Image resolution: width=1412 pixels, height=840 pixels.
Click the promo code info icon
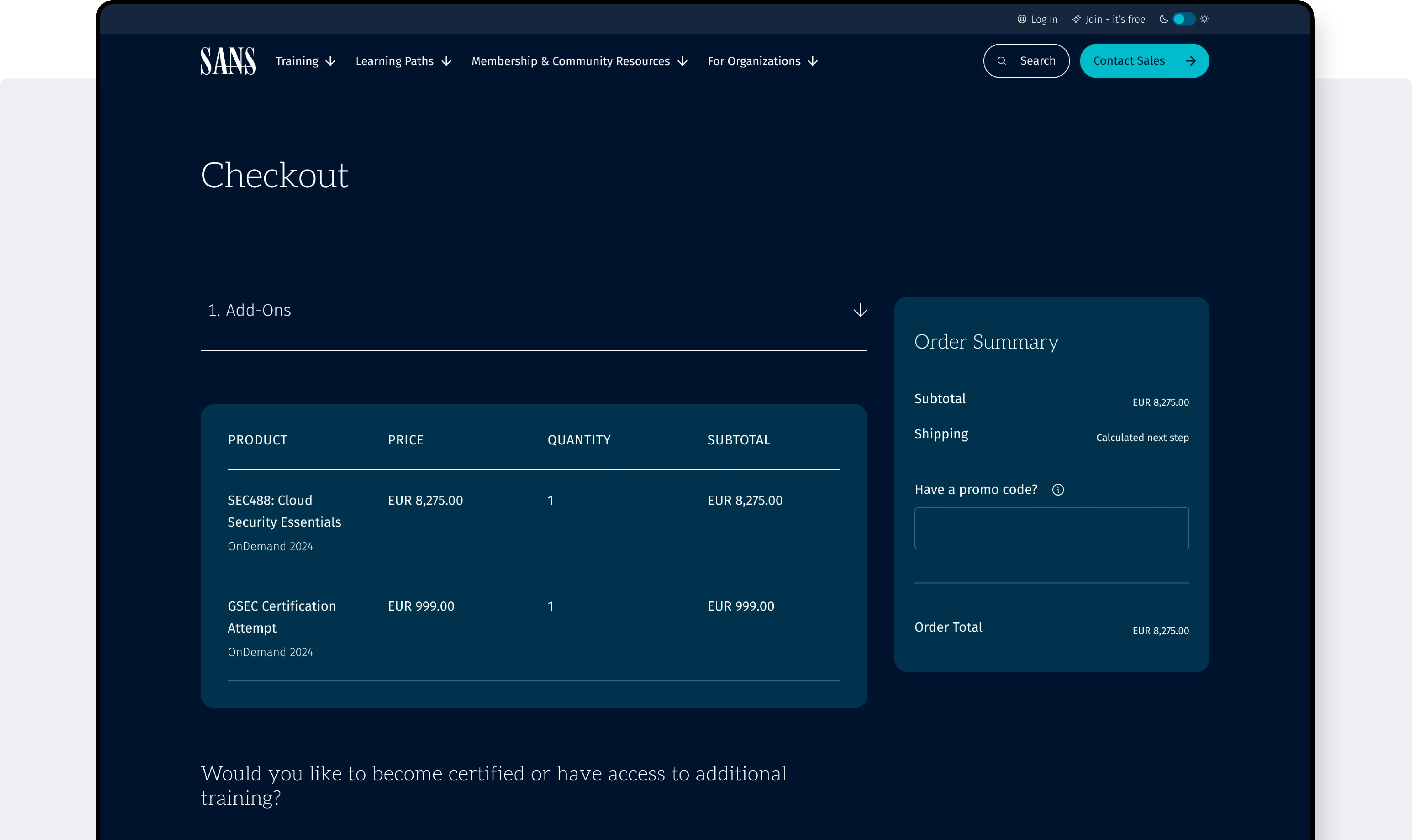(x=1057, y=490)
